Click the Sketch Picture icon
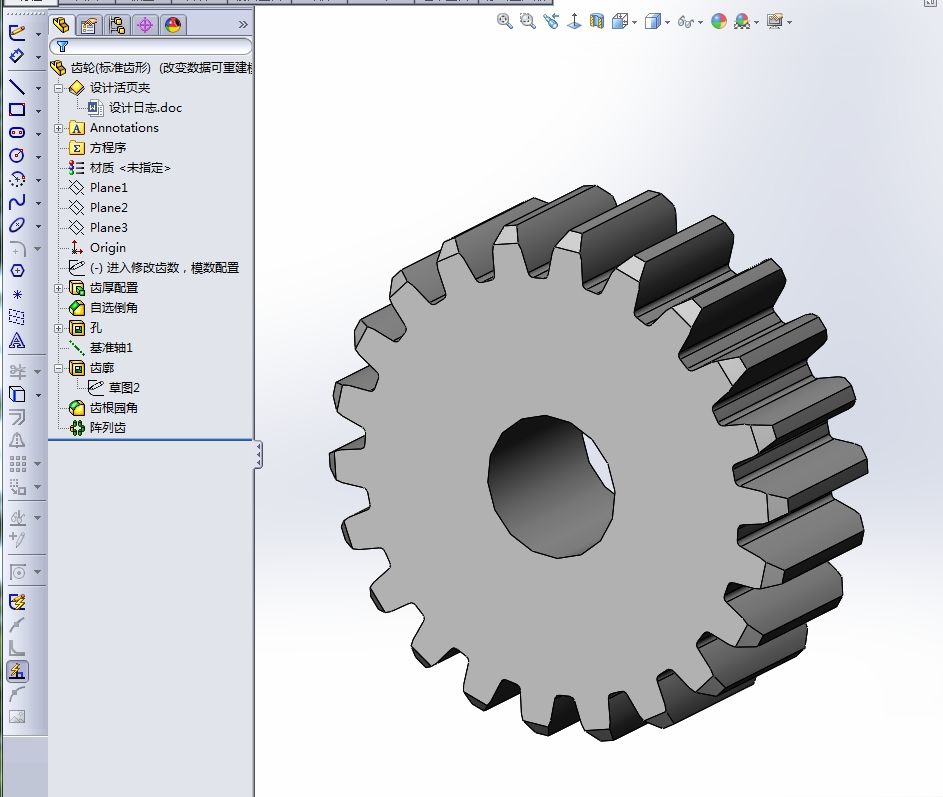 tap(17, 716)
